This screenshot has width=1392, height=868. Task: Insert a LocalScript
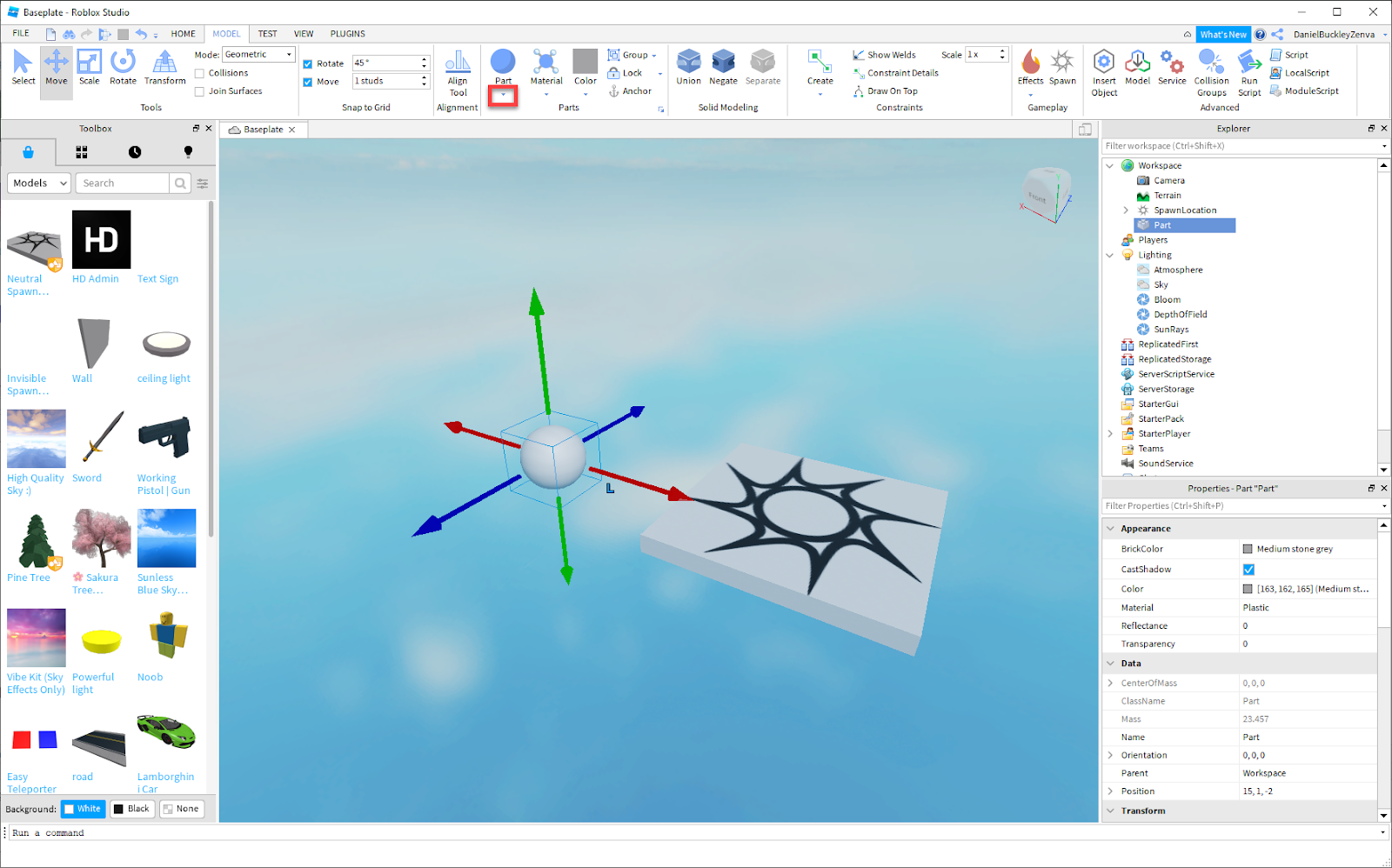pos(1299,73)
